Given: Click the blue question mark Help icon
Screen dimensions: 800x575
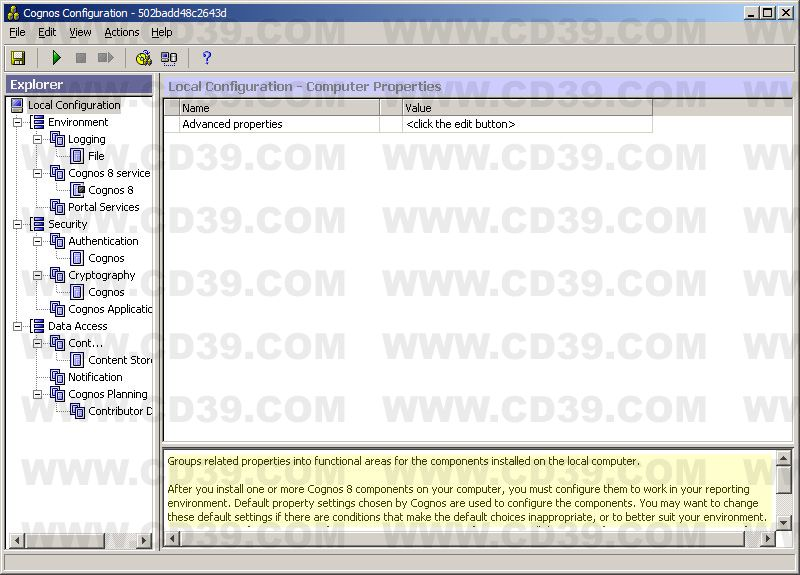Looking at the screenshot, I should pyautogui.click(x=207, y=58).
